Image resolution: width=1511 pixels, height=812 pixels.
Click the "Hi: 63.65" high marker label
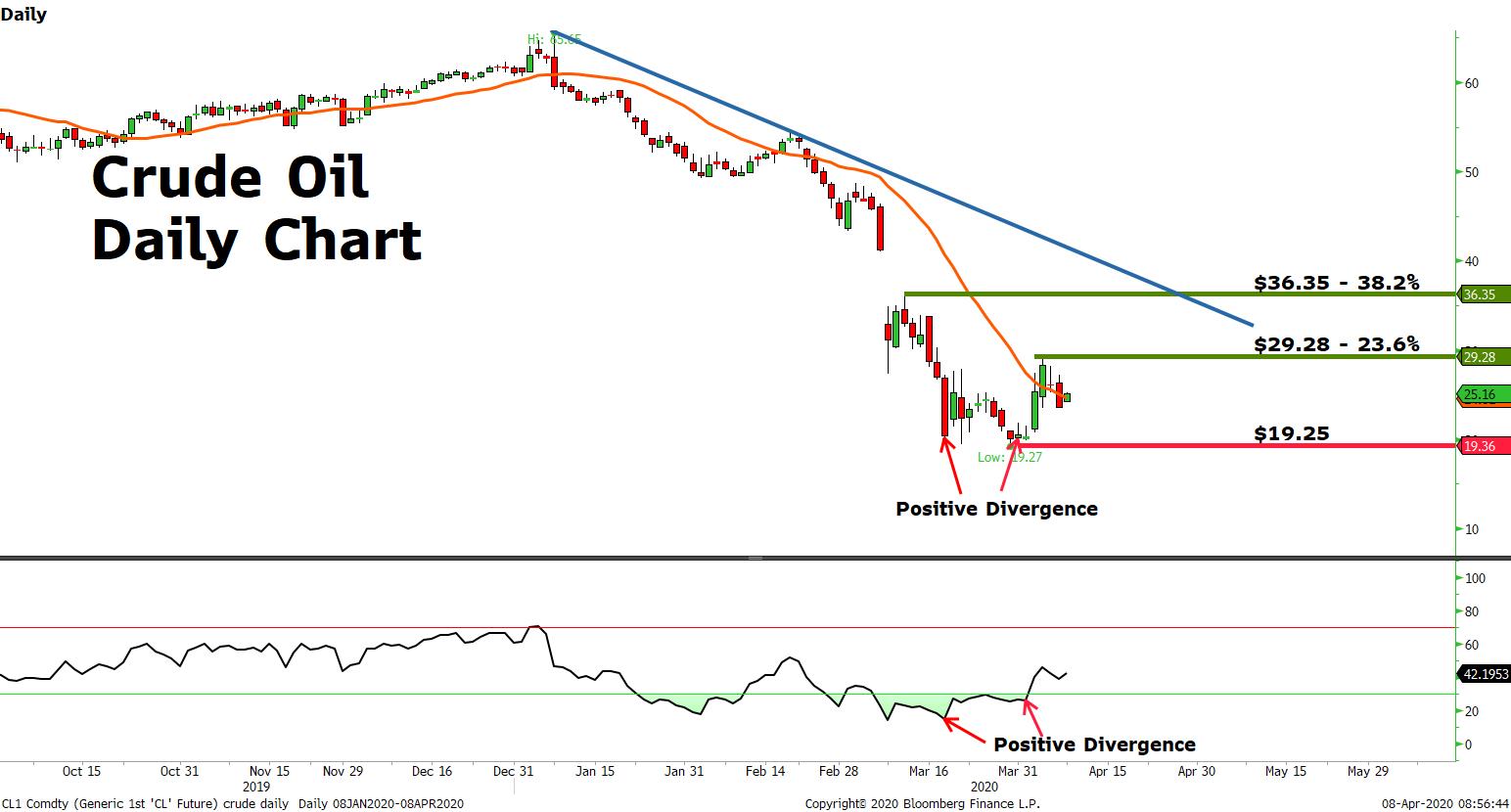coord(554,39)
